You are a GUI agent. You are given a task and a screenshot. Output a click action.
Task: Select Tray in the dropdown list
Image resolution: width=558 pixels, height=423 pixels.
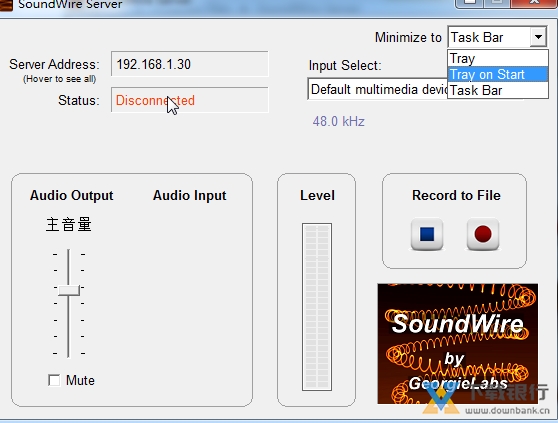point(498,58)
